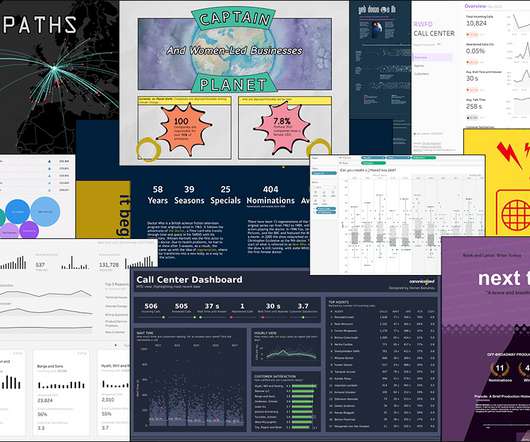Select the yellow caption box above the orange starburst
530x442 pixels.
coord(185,100)
